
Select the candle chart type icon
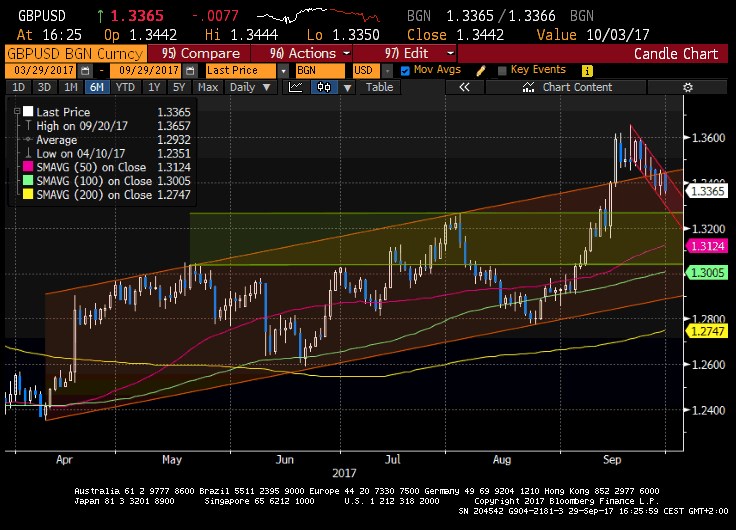click(x=324, y=87)
